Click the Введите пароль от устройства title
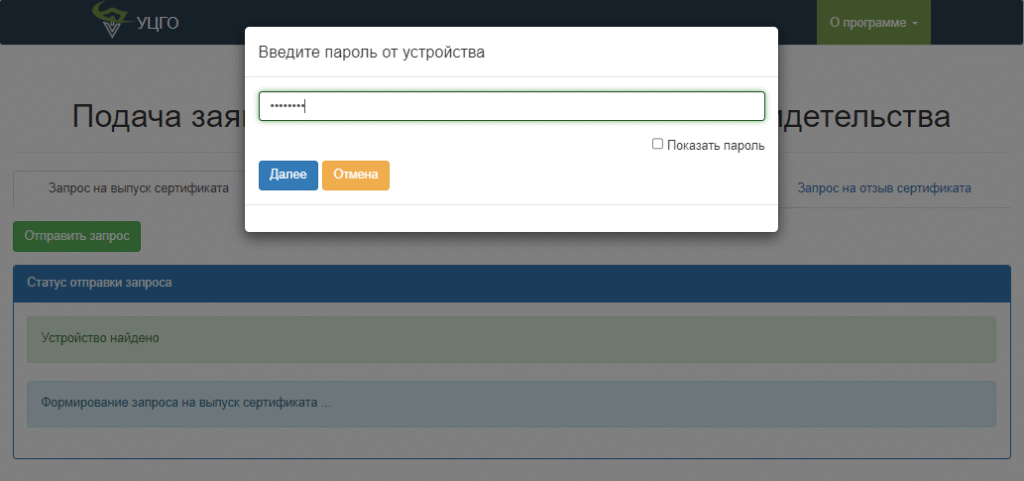Image resolution: width=1024 pixels, height=481 pixels. [372, 53]
